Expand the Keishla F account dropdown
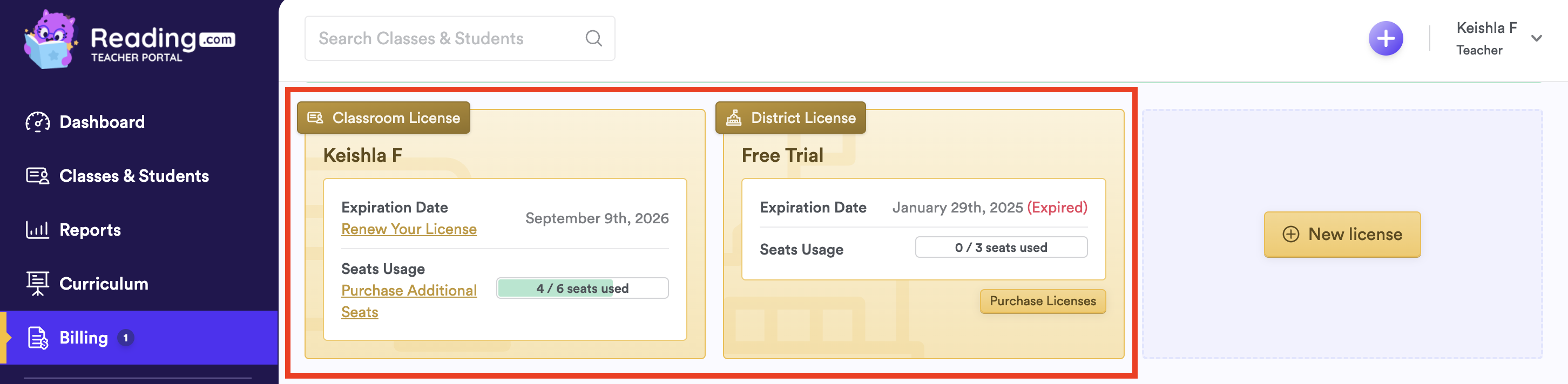This screenshot has width=1568, height=384. pos(1536,39)
